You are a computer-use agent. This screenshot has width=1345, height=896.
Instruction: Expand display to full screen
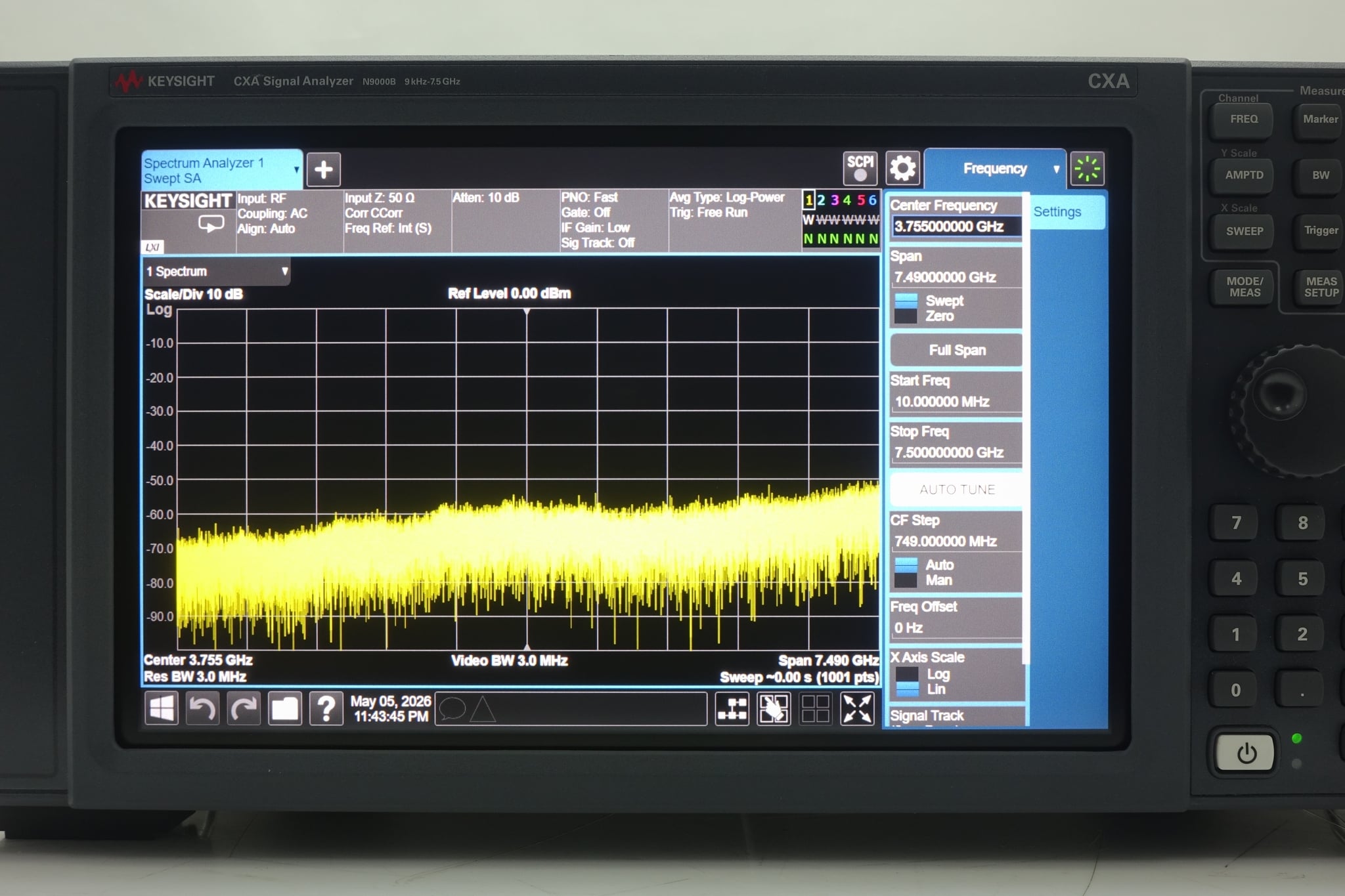point(857,709)
